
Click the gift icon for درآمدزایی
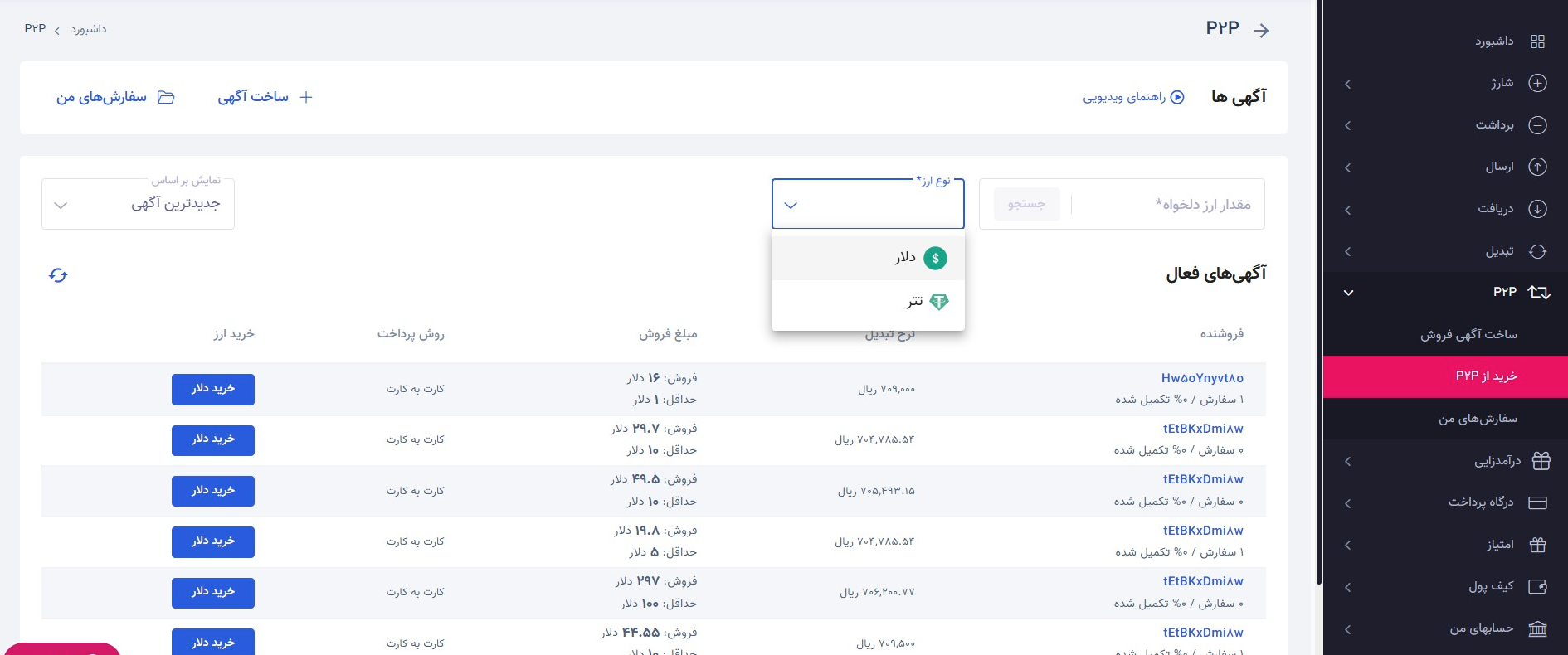1541,461
